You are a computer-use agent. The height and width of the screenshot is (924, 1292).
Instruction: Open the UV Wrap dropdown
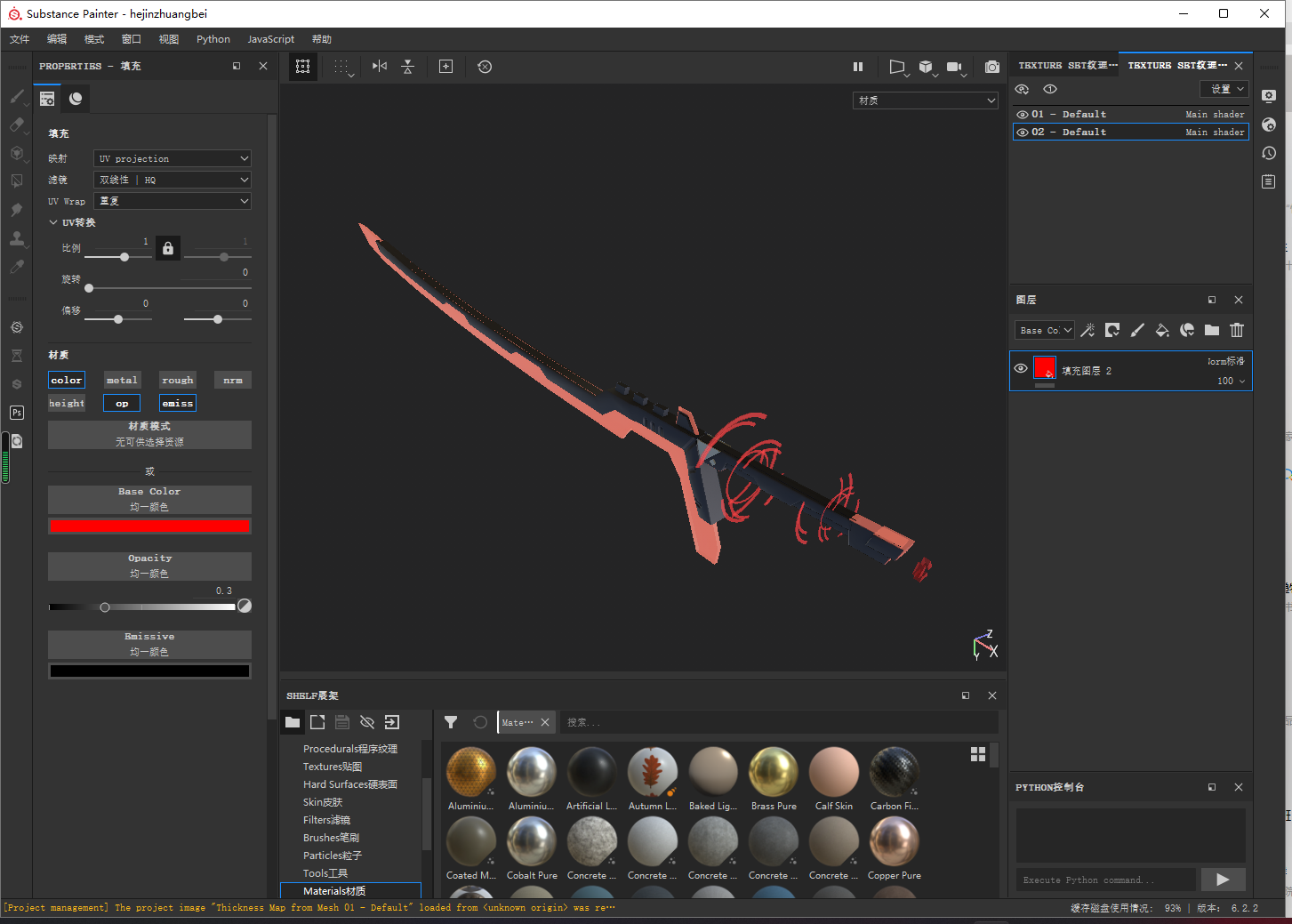pos(173,201)
